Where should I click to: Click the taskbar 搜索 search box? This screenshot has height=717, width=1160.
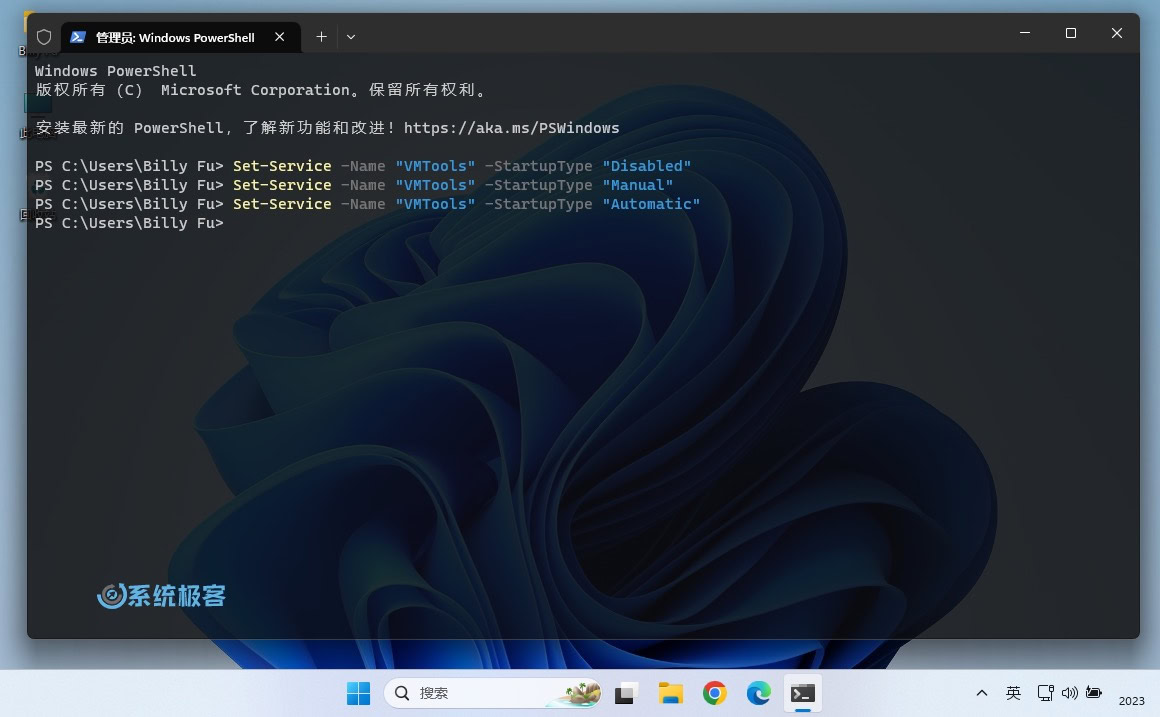point(493,693)
